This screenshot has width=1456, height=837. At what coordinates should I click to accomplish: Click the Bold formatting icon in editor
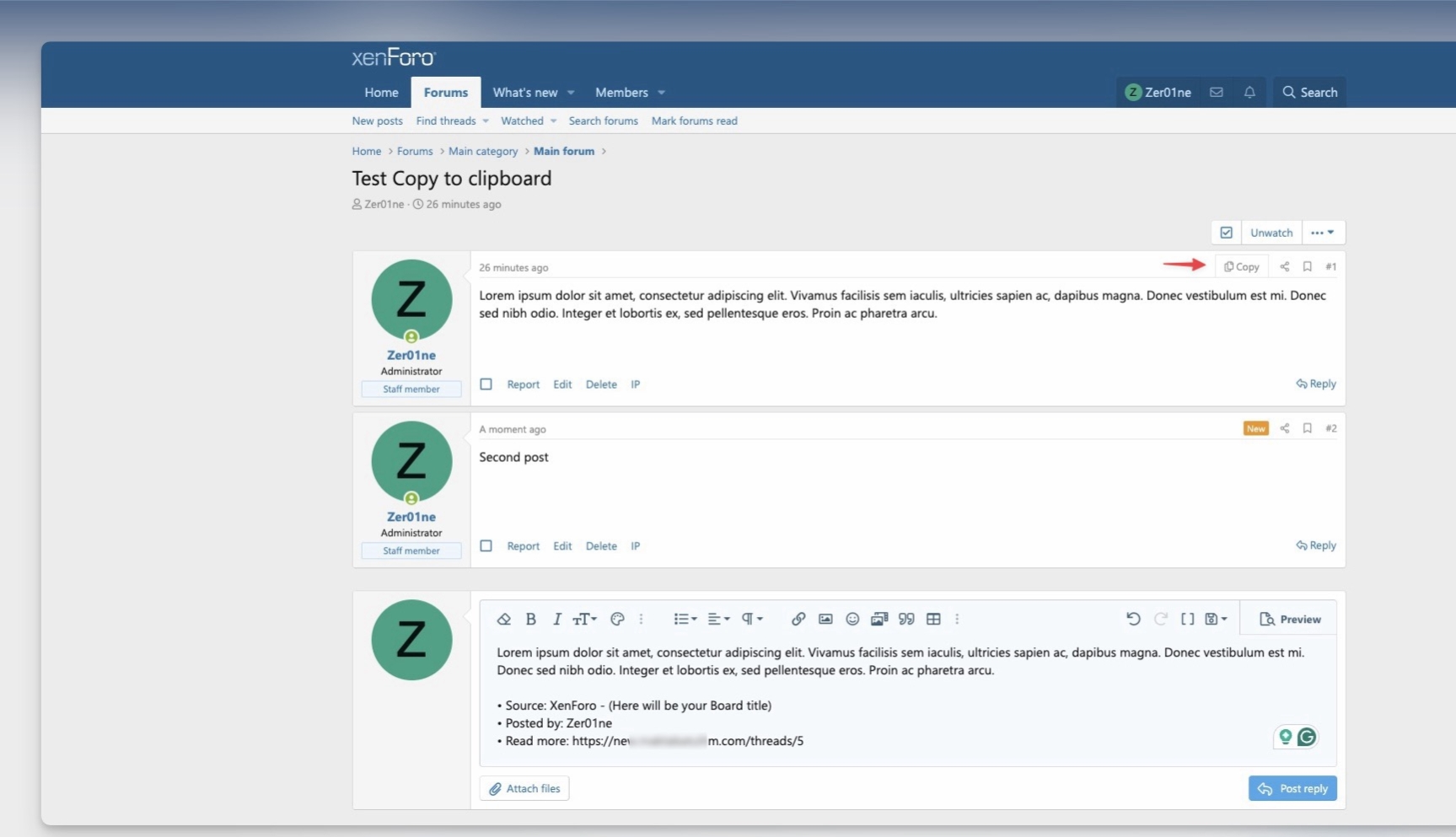(530, 619)
